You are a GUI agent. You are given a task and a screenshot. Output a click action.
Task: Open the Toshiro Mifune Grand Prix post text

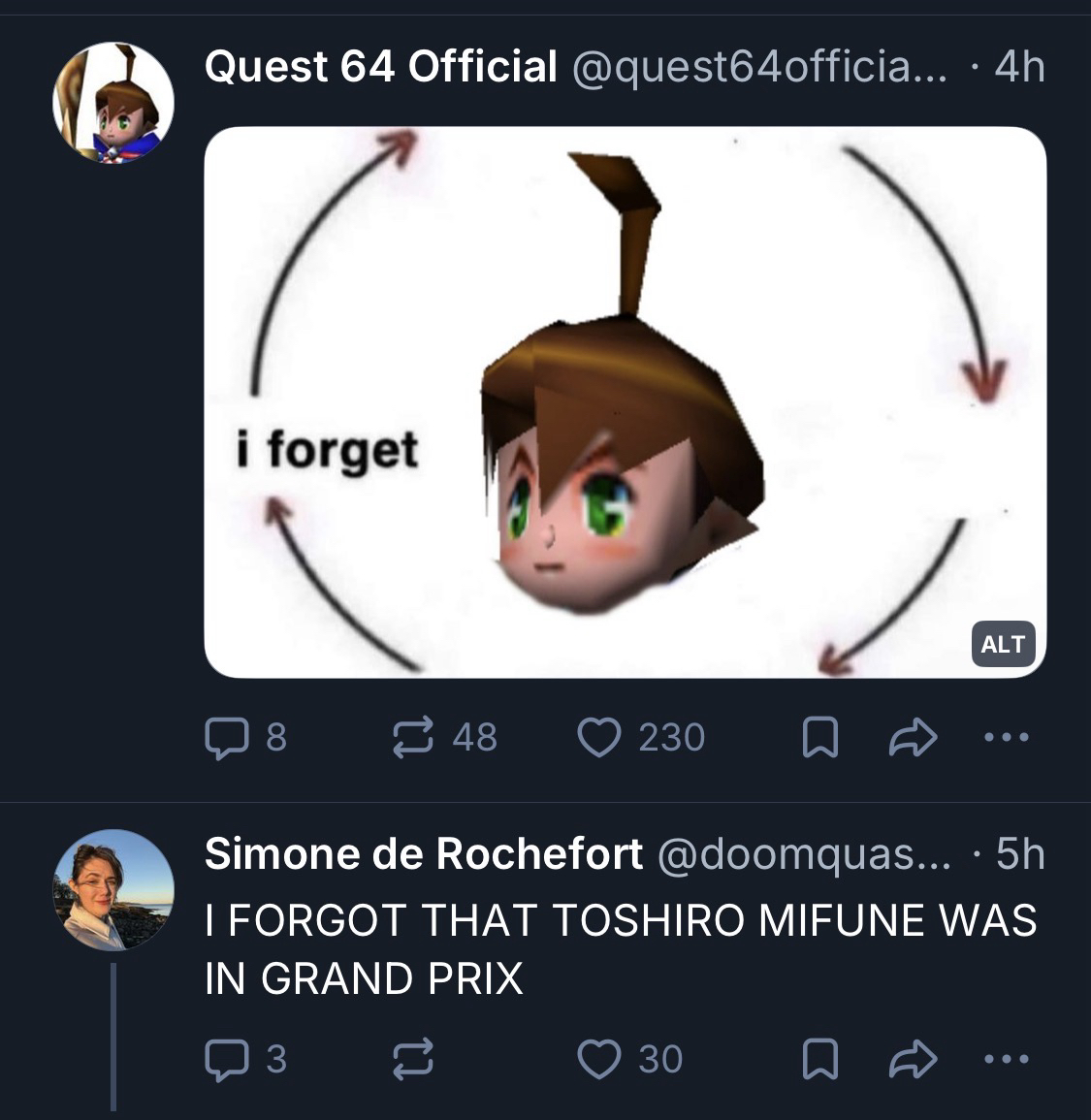pos(621,948)
